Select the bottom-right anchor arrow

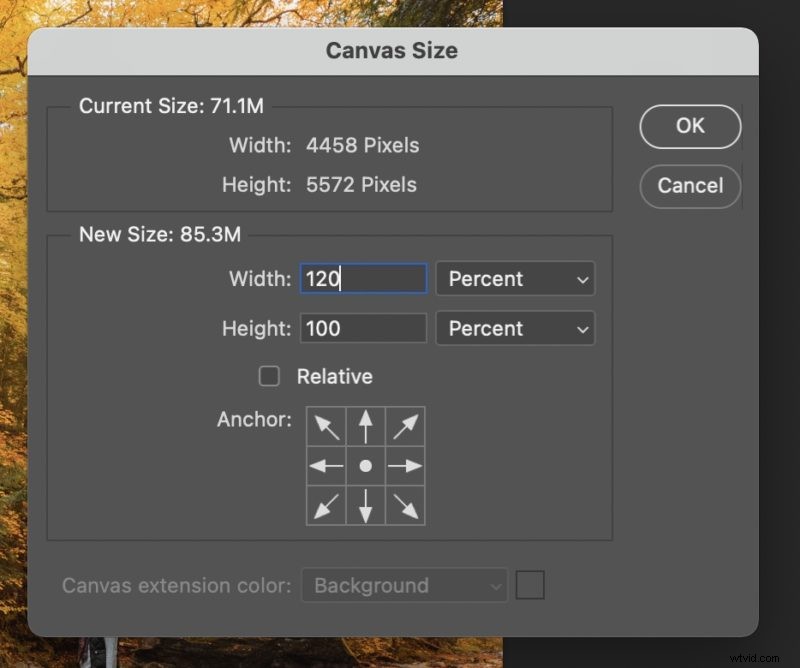(405, 505)
